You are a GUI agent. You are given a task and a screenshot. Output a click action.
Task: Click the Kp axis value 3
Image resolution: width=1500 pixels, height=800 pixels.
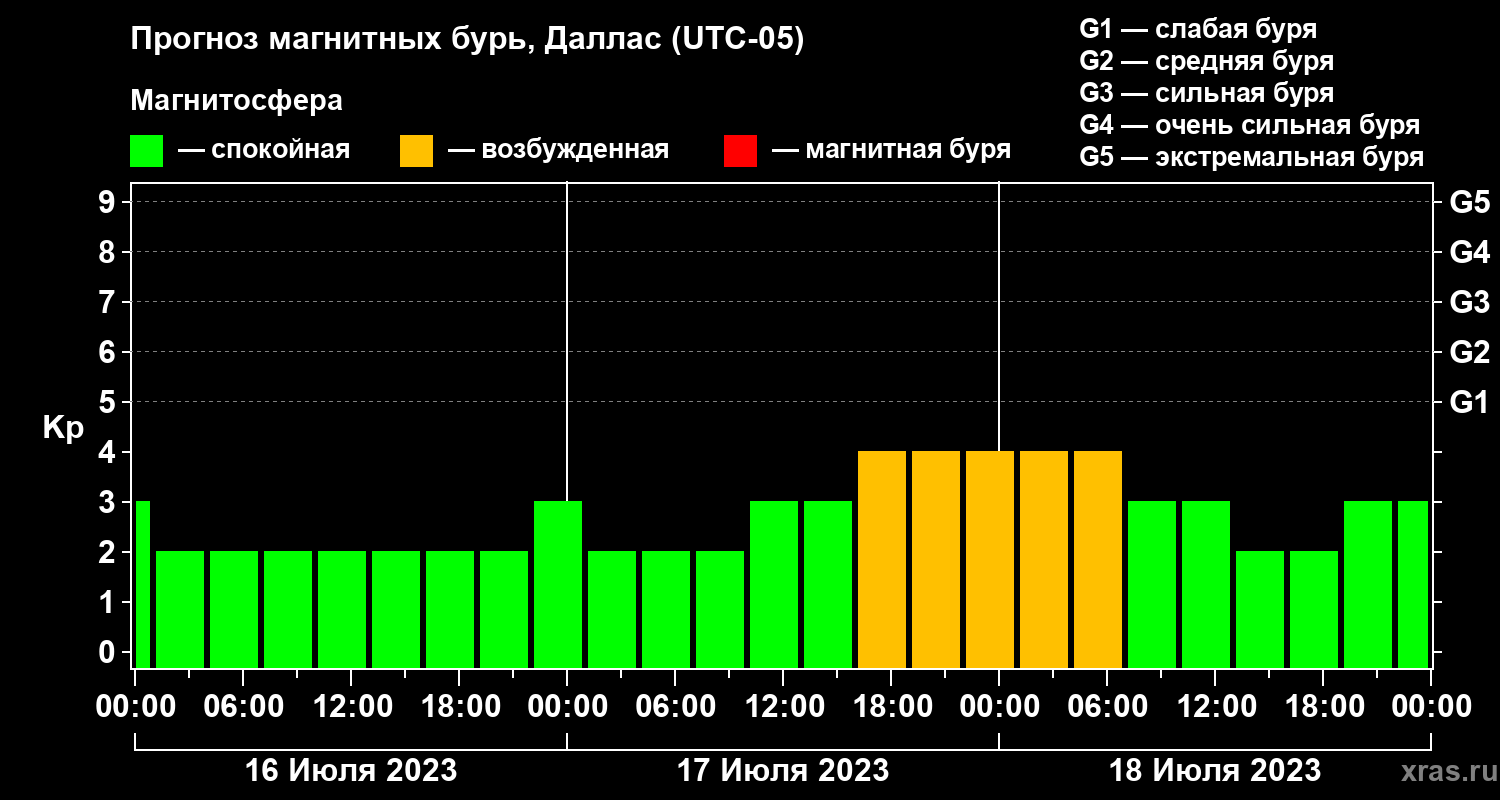(x=108, y=503)
